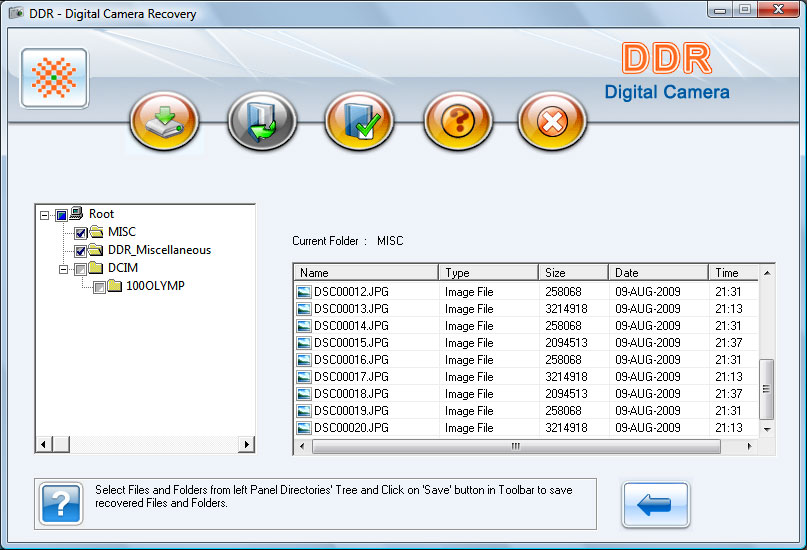807x550 pixels.
Task: Click the blue question-mark help icon at bottom
Action: pyautogui.click(x=61, y=504)
